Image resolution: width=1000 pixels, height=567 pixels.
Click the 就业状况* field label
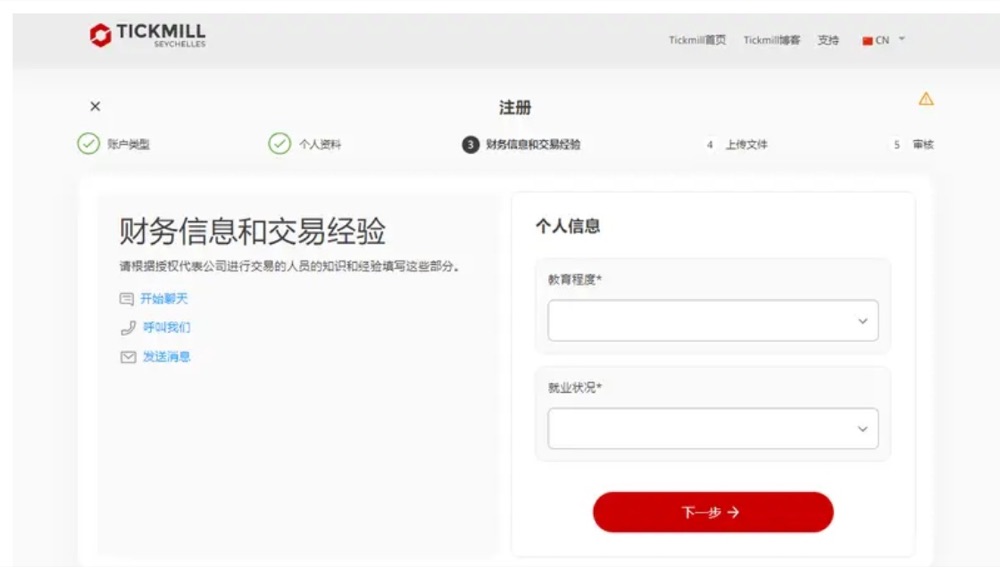point(575,387)
